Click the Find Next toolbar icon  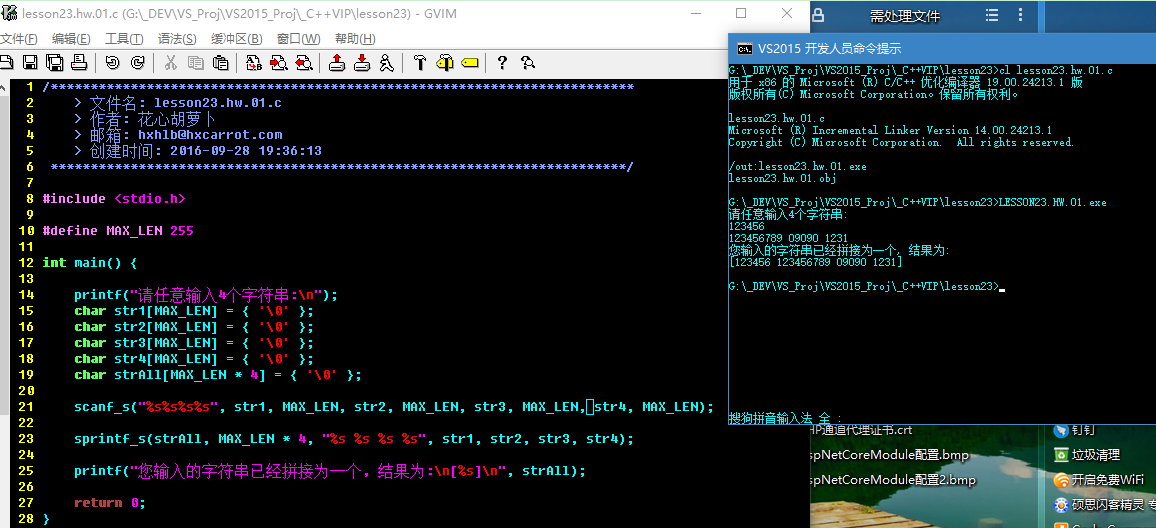pos(278,63)
